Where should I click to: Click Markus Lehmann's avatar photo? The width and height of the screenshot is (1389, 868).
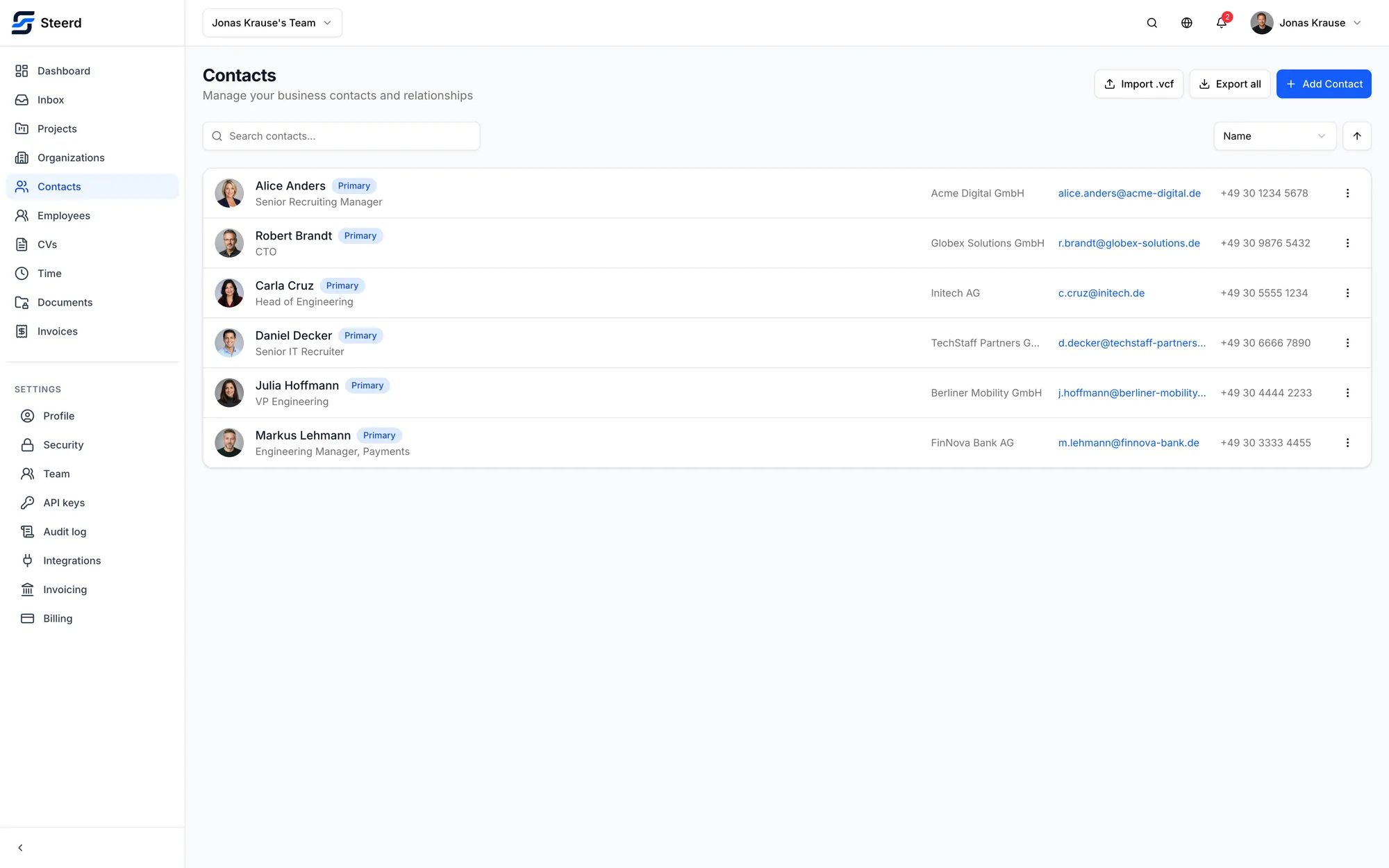coord(229,443)
